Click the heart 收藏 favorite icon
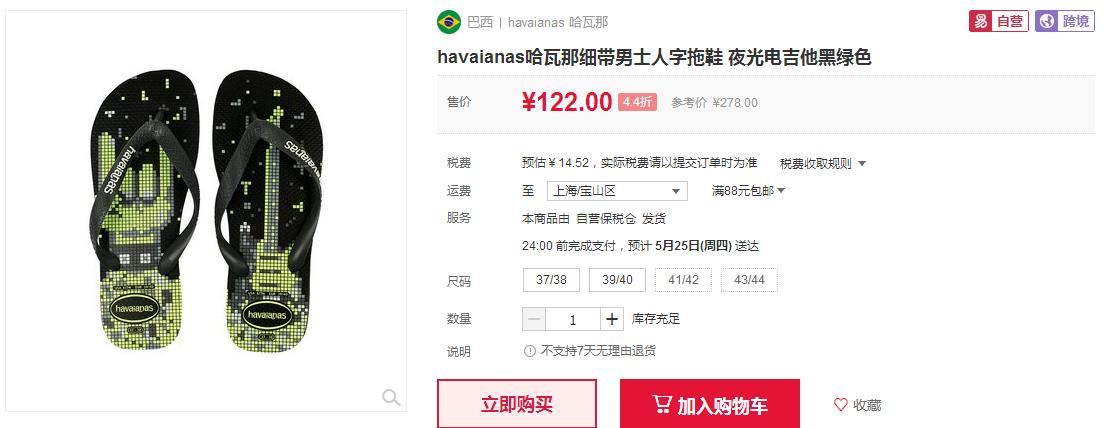Image resolution: width=1104 pixels, height=428 pixels. pyautogui.click(x=841, y=405)
